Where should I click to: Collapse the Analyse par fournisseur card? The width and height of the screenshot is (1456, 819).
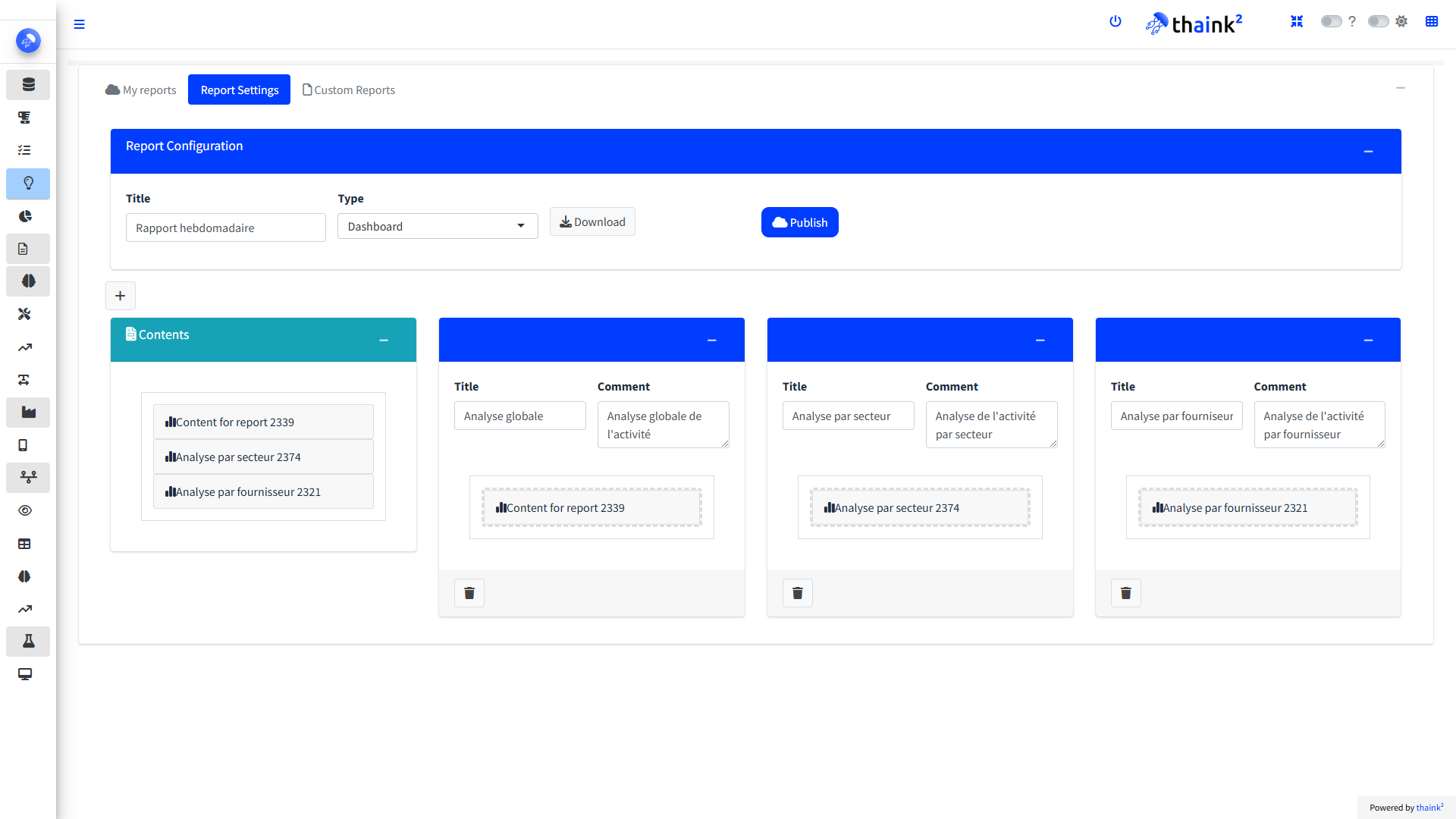click(x=1368, y=340)
